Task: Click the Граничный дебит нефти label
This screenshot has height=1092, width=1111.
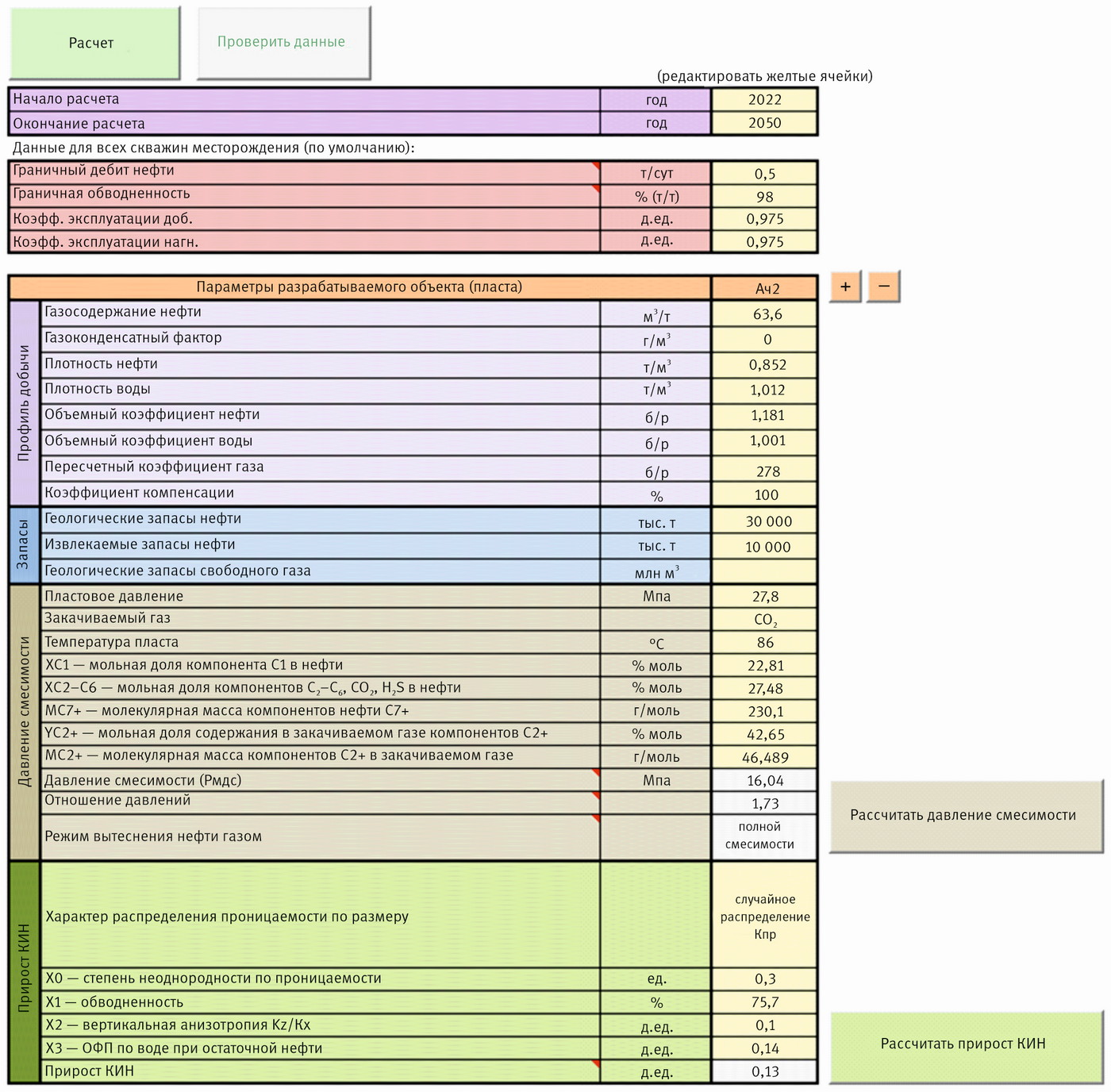Action: [93, 171]
